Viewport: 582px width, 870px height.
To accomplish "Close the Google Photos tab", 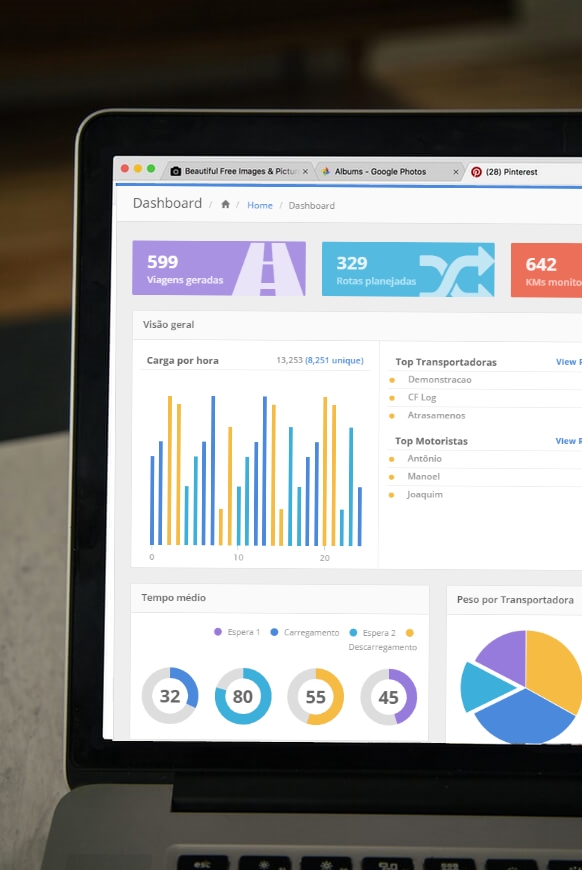I will [456, 172].
